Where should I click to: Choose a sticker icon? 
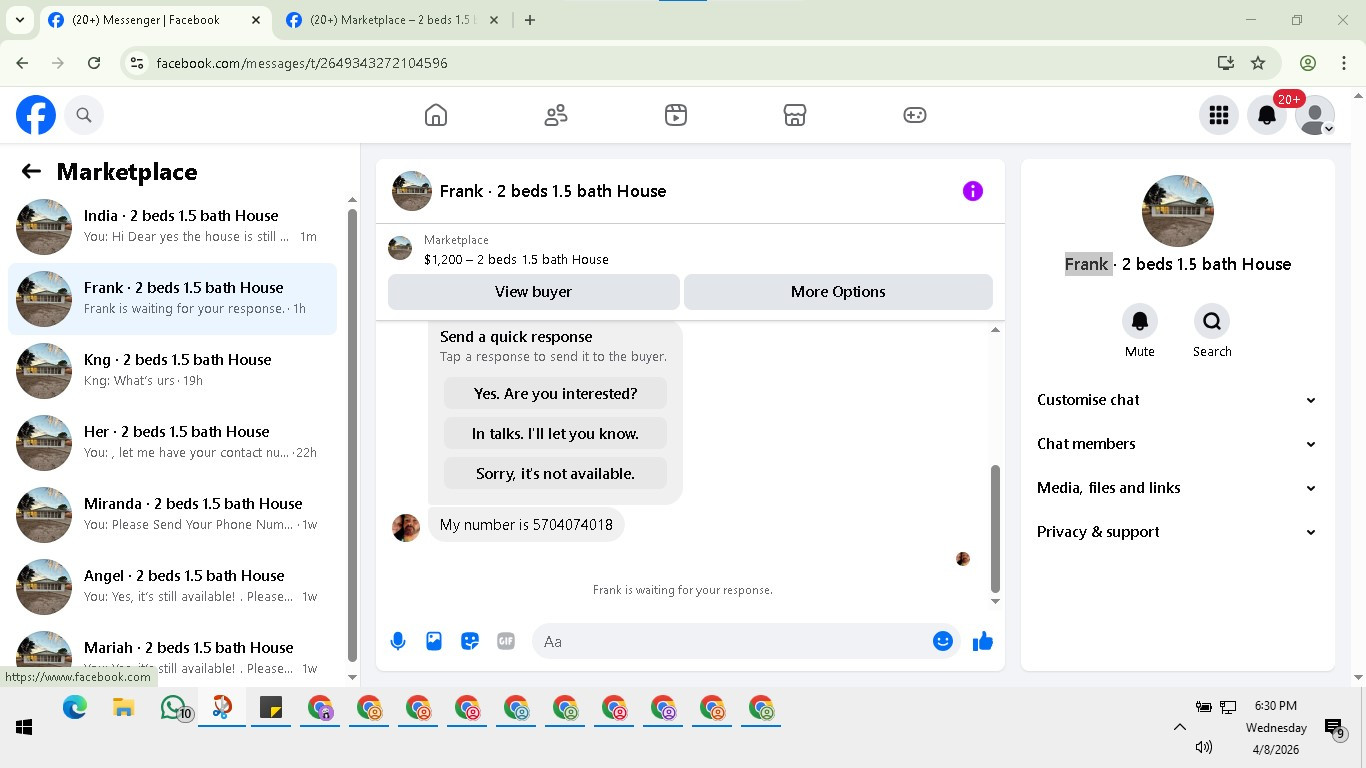(x=470, y=641)
